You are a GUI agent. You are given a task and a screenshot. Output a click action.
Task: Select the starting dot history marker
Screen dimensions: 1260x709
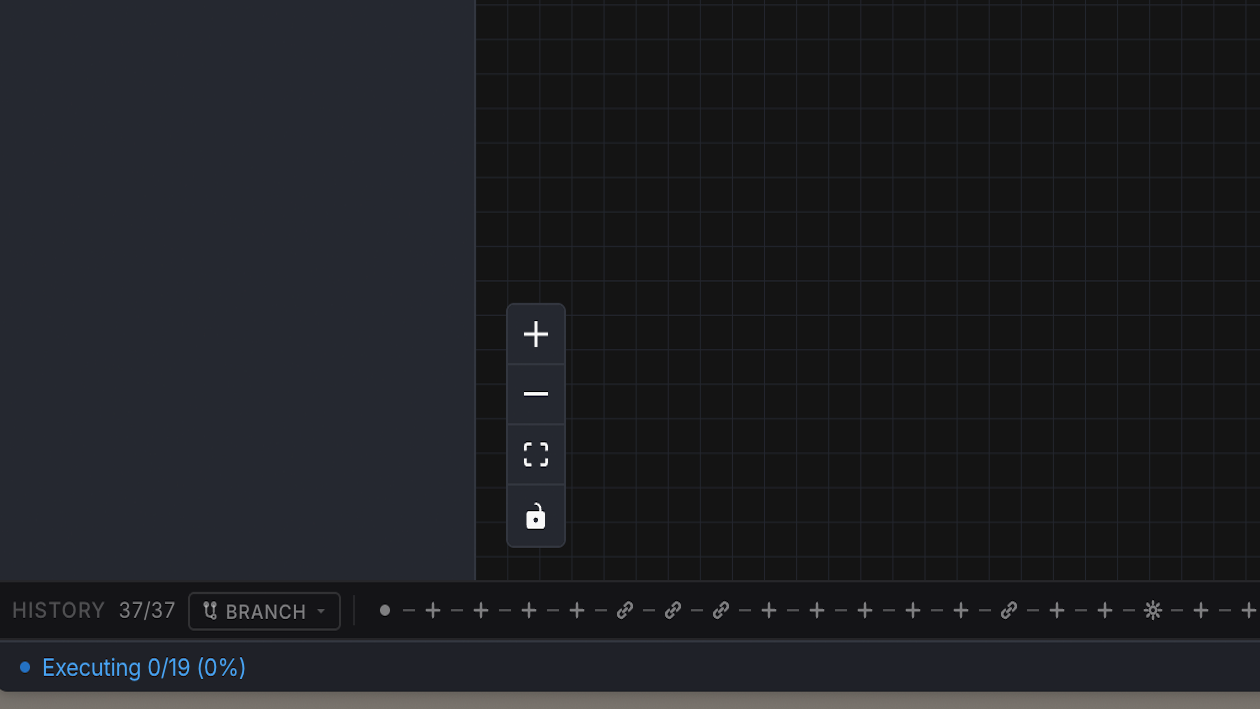coord(385,610)
